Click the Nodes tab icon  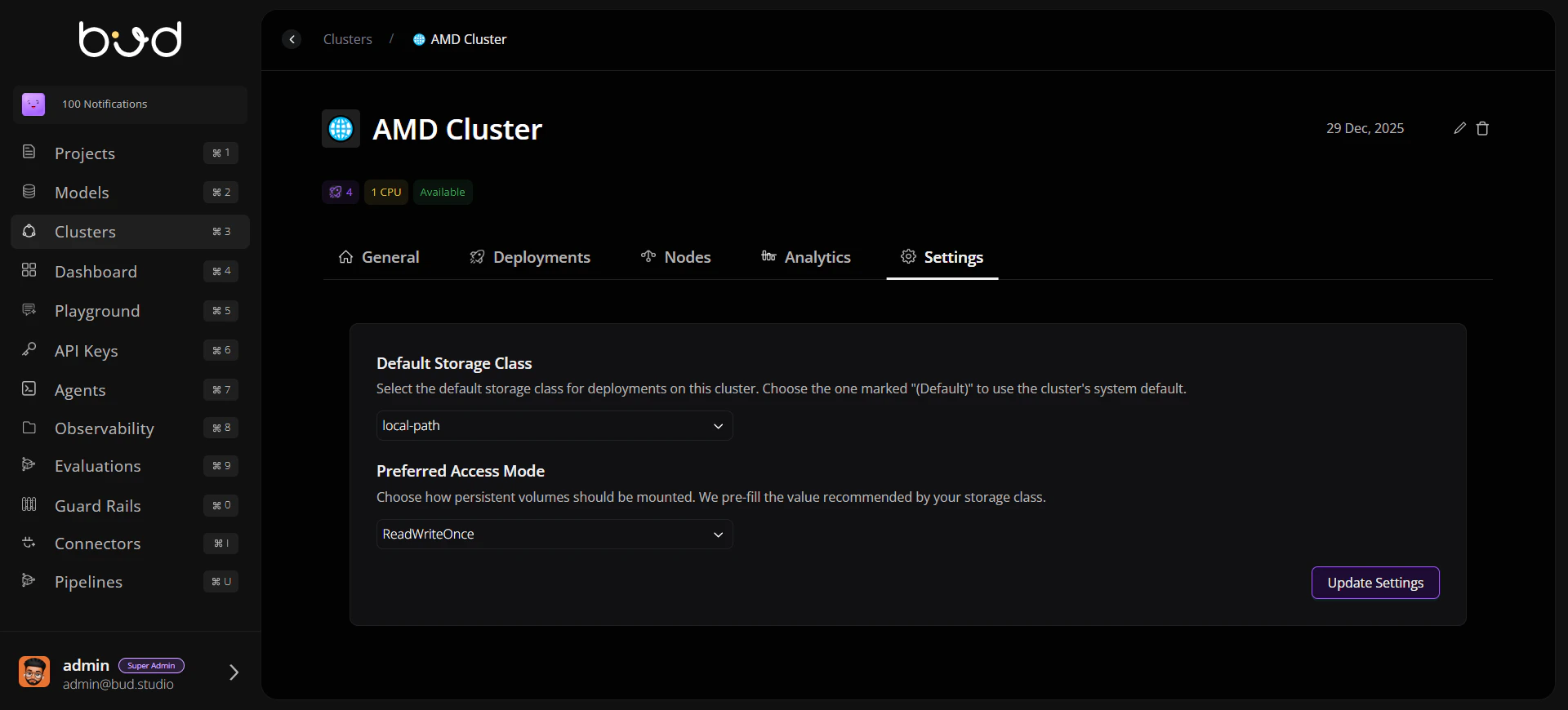click(x=648, y=256)
